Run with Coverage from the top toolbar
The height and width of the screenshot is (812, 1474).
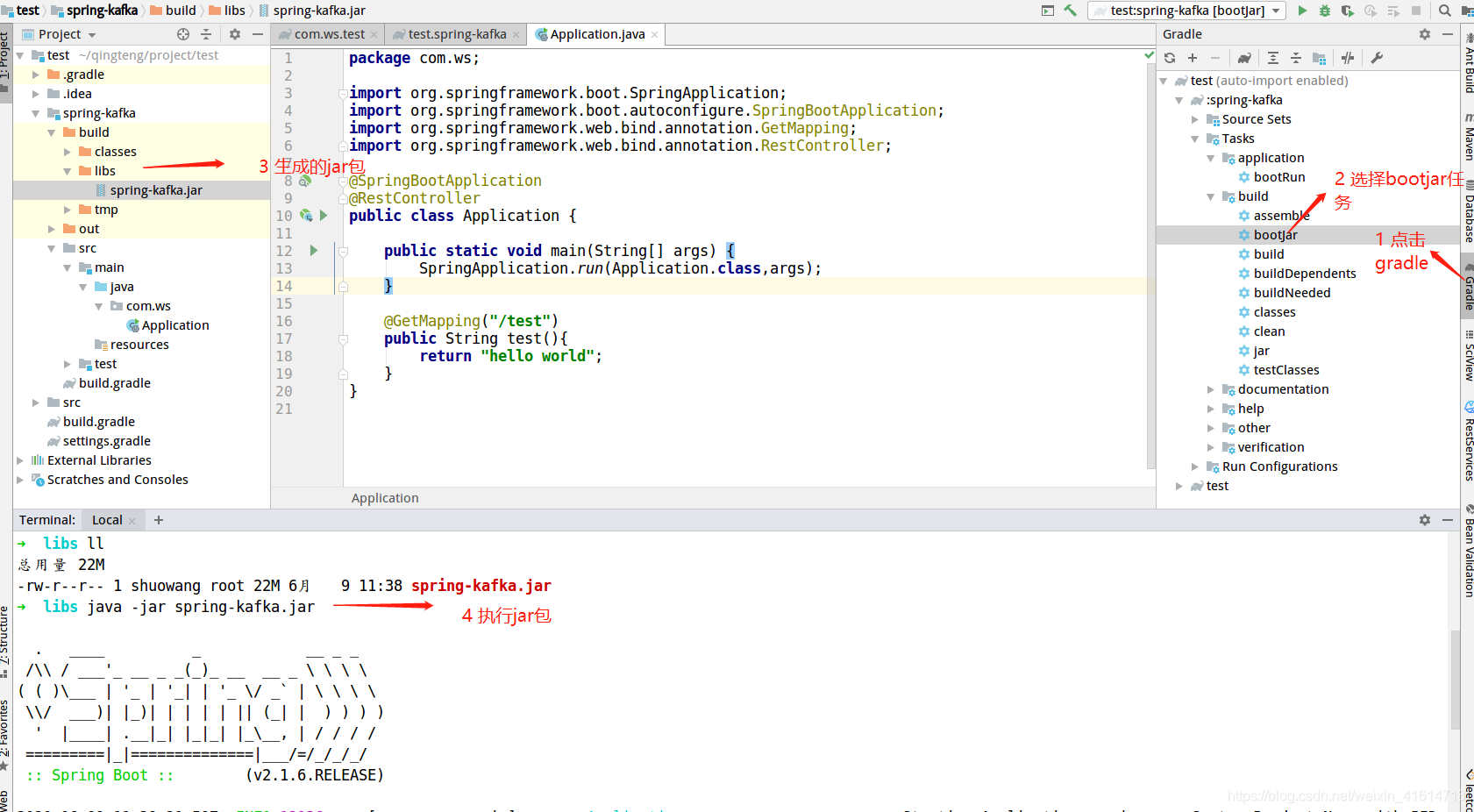click(x=1348, y=11)
